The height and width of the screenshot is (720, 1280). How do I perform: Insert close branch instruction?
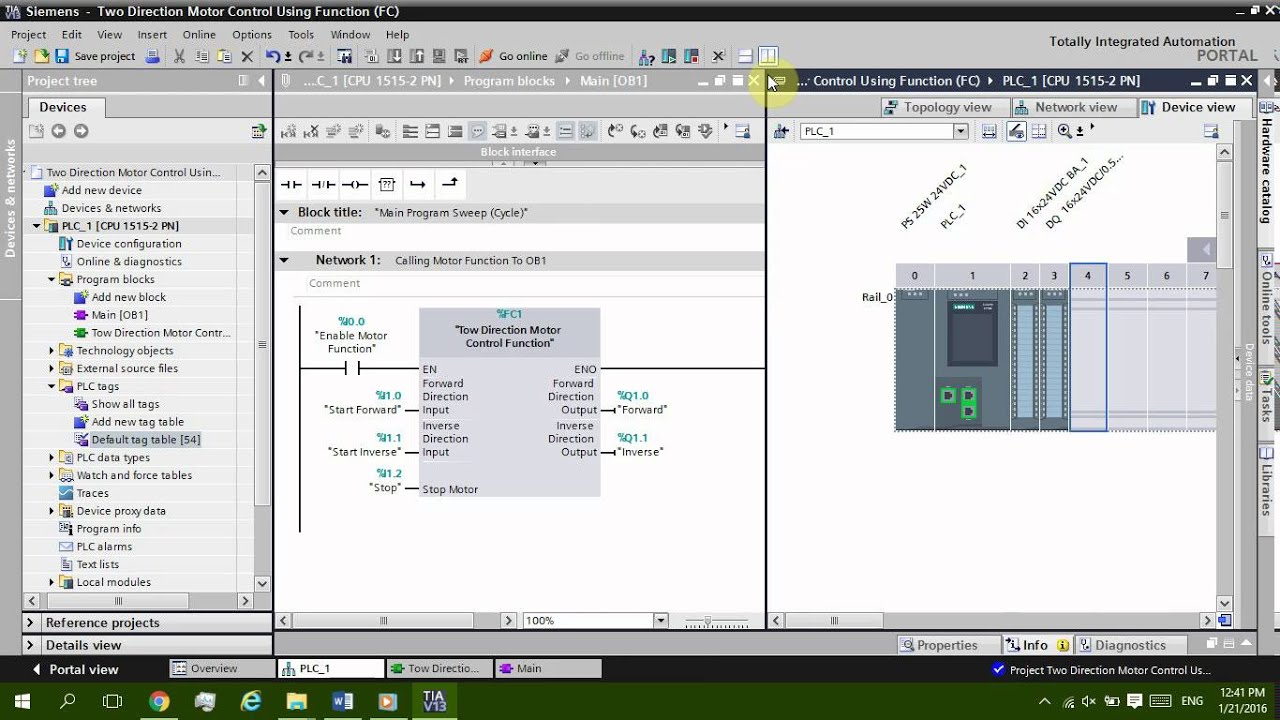(450, 183)
